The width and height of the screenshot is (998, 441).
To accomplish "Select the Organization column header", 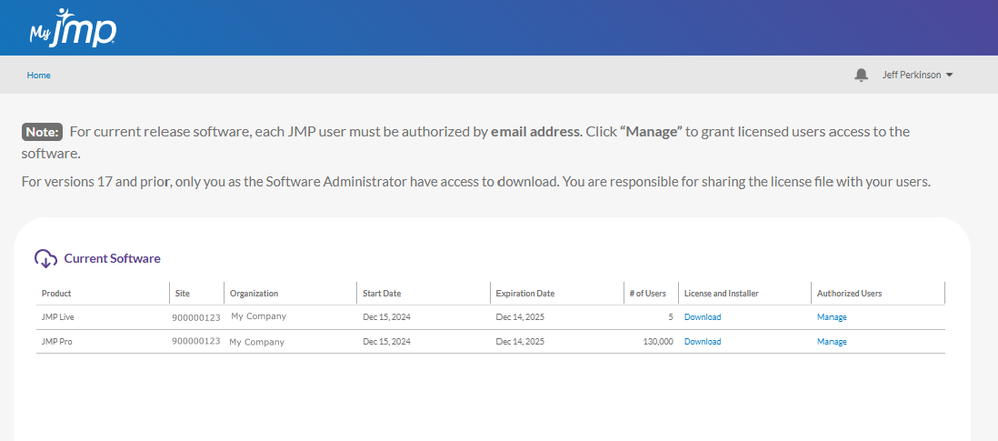I will pos(254,293).
